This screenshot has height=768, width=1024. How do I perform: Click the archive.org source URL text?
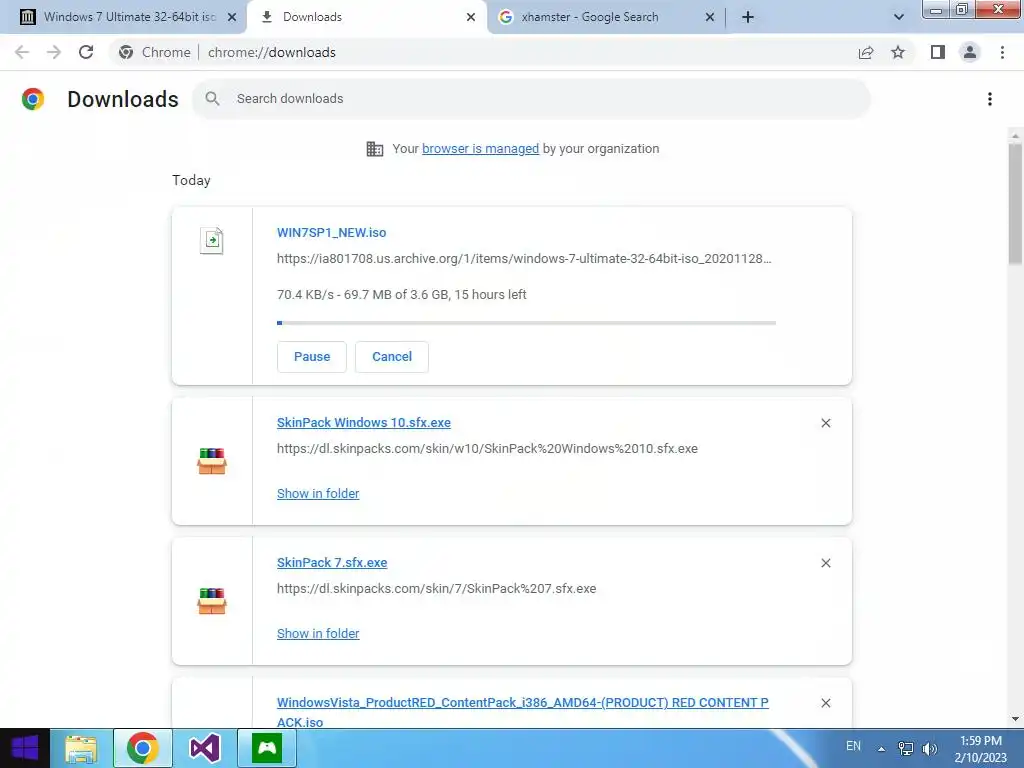pos(524,259)
